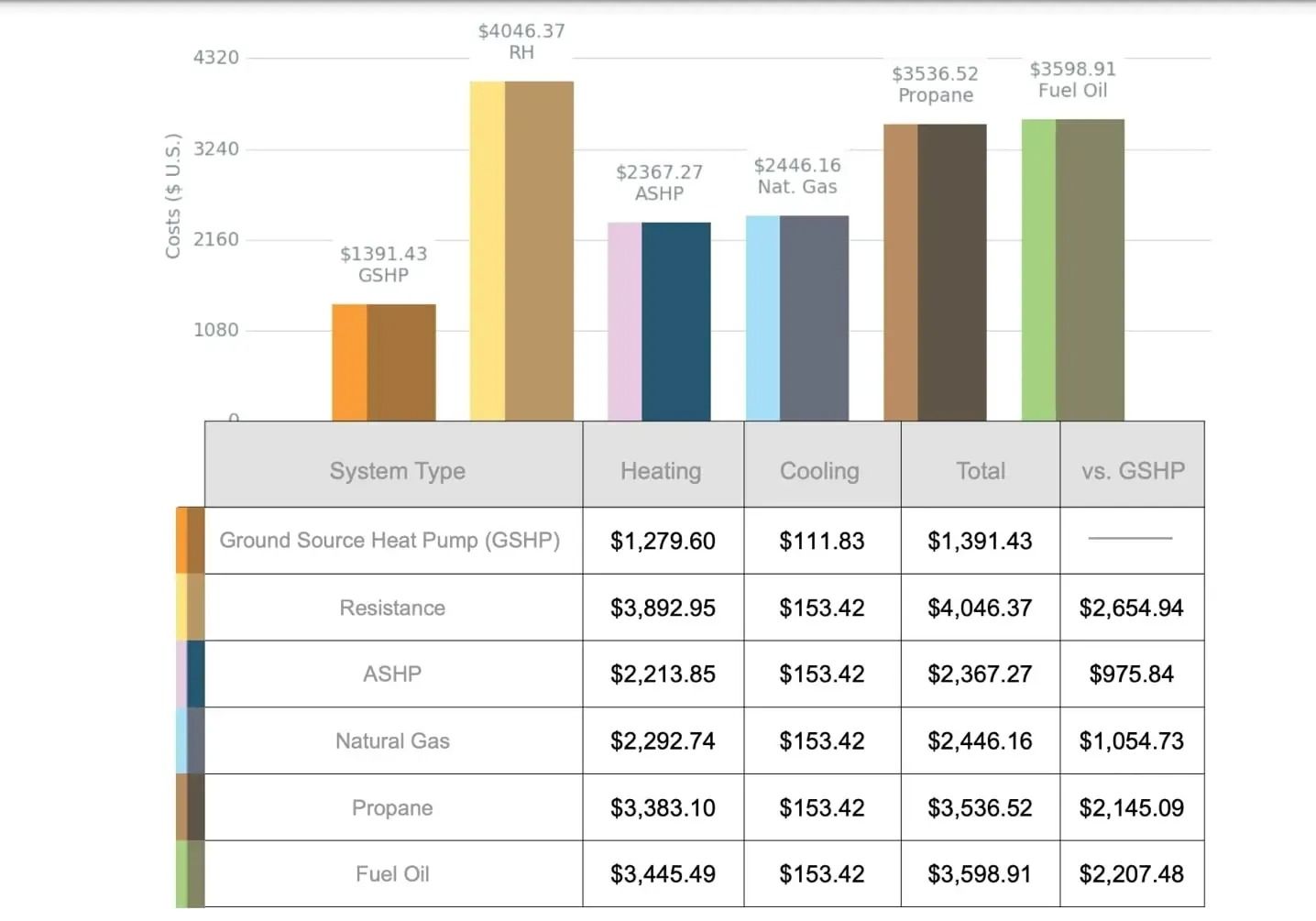The image size is (1316, 921).
Task: Click the Ground Source Heat Pump row label
Action: 391,541
